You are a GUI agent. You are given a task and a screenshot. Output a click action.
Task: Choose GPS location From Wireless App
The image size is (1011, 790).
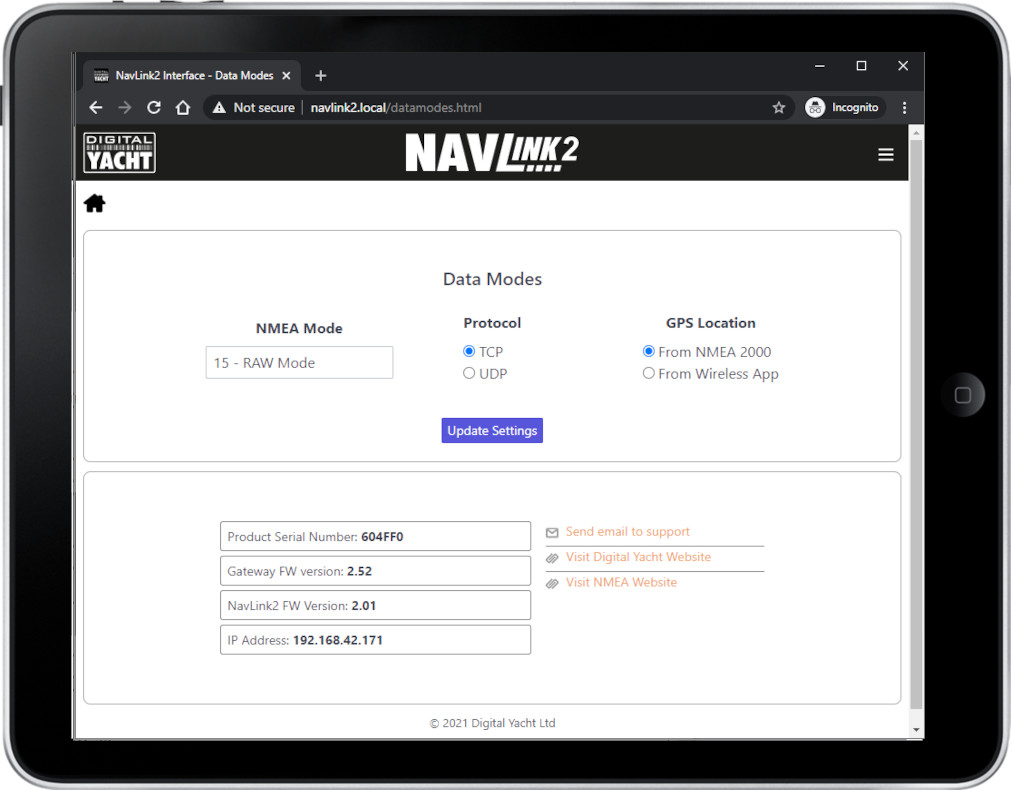[649, 374]
